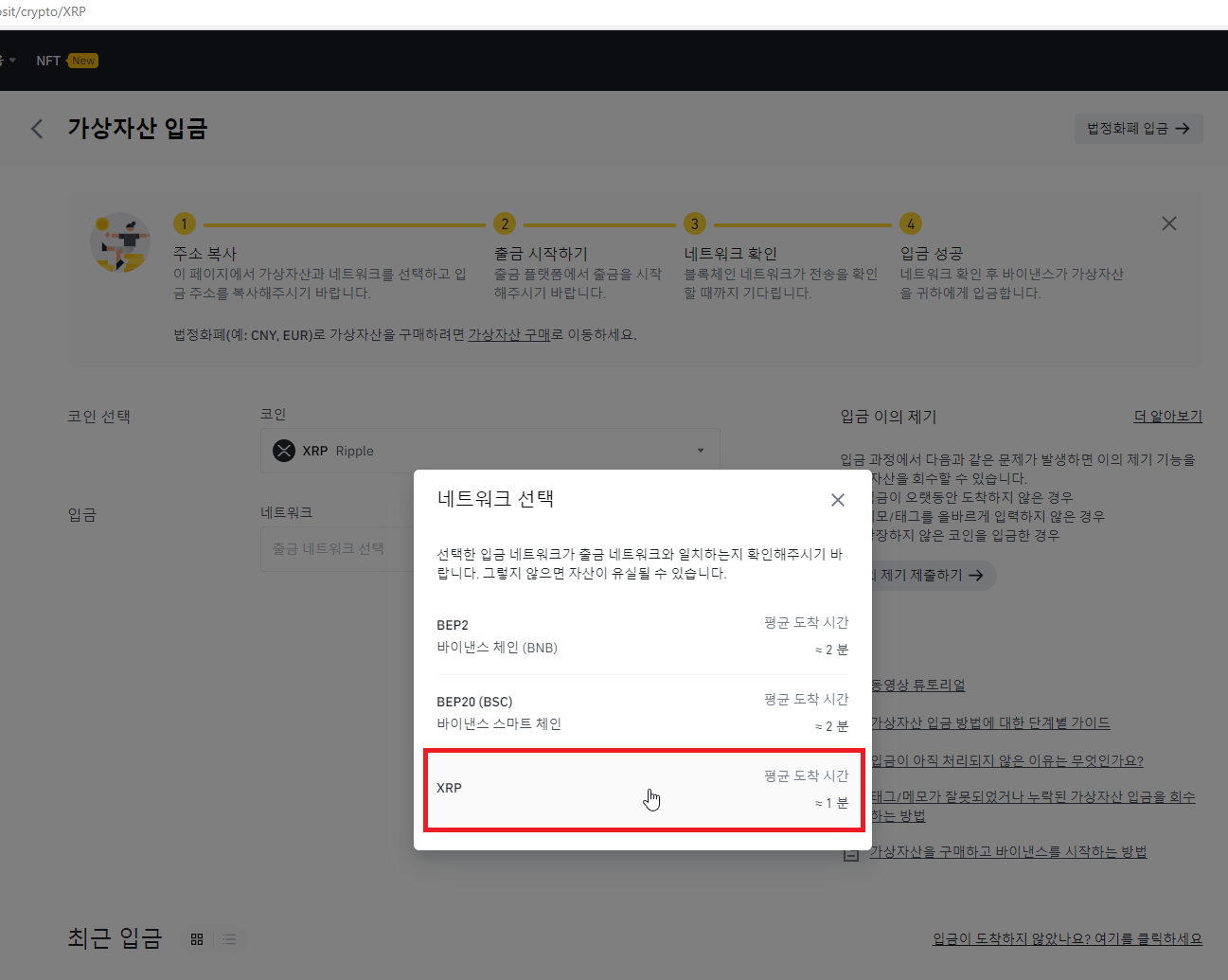This screenshot has width=1228, height=980.
Task: Click 제기 제출하기 button
Action: (x=932, y=575)
